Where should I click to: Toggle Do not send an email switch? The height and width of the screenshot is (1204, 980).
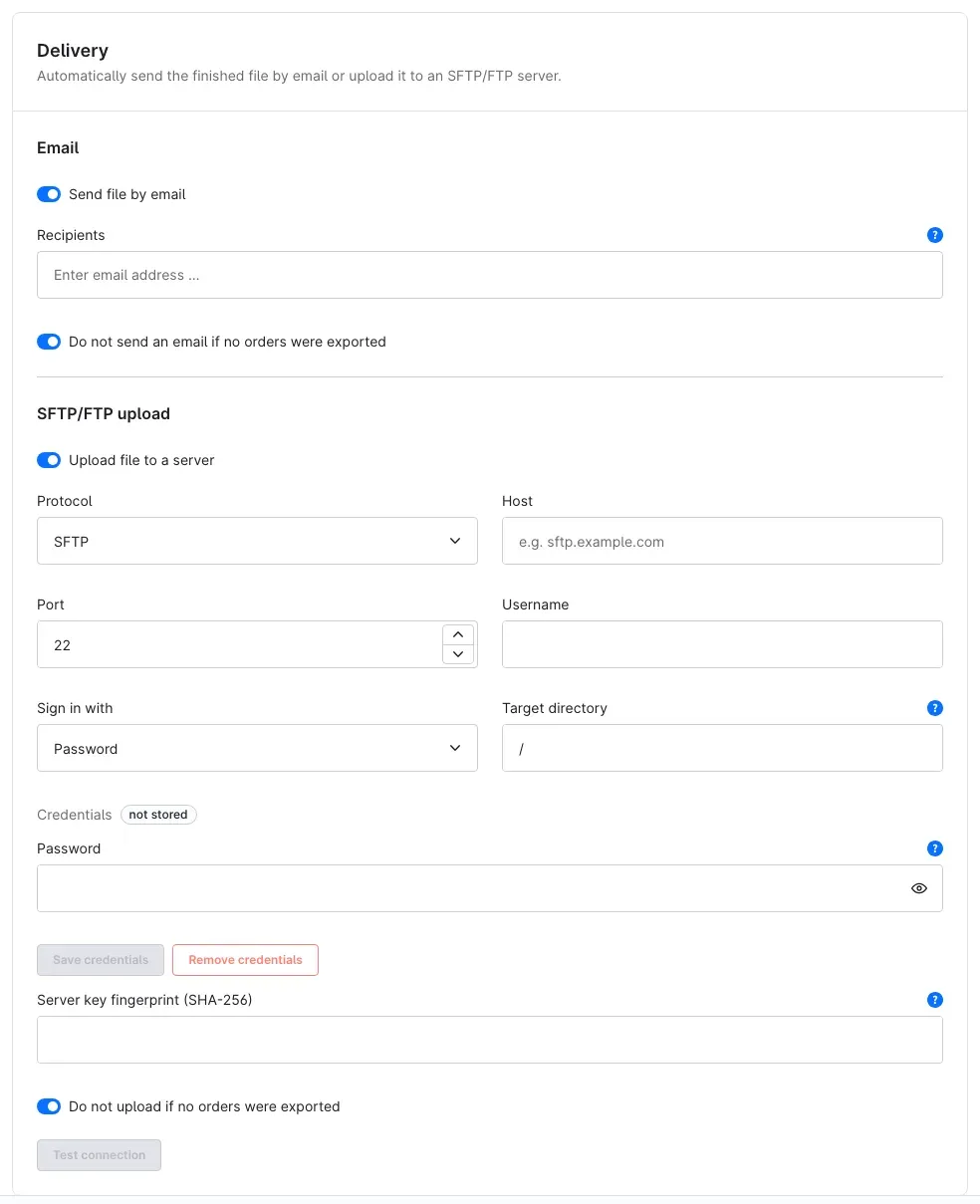coord(49,342)
